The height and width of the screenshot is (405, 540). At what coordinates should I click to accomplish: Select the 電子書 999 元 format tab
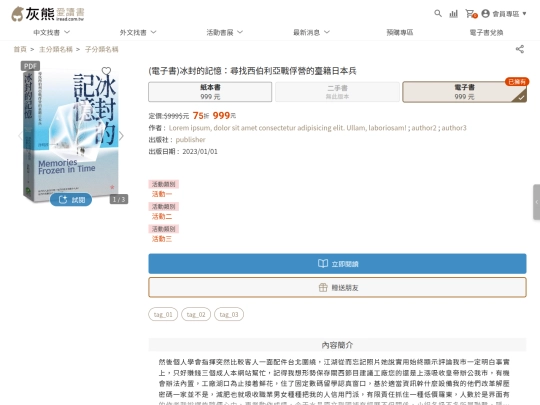(x=464, y=92)
